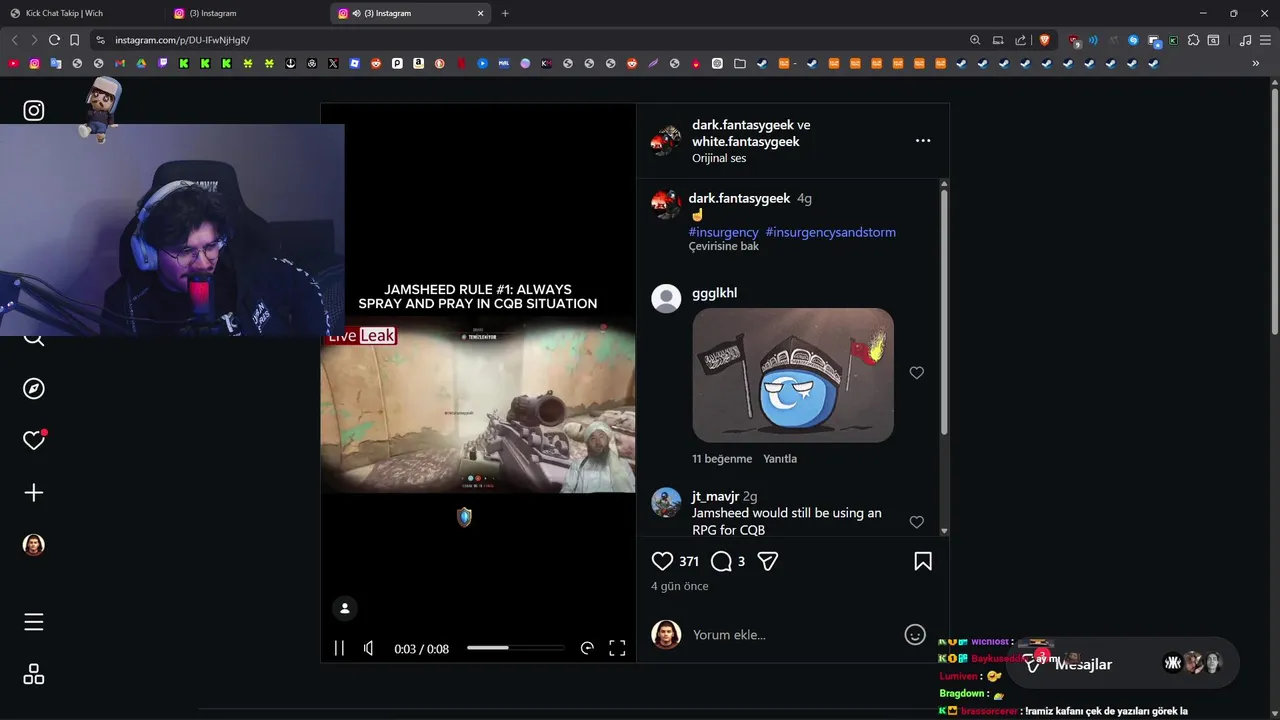Click the Brave Shields icon

coord(1045,40)
